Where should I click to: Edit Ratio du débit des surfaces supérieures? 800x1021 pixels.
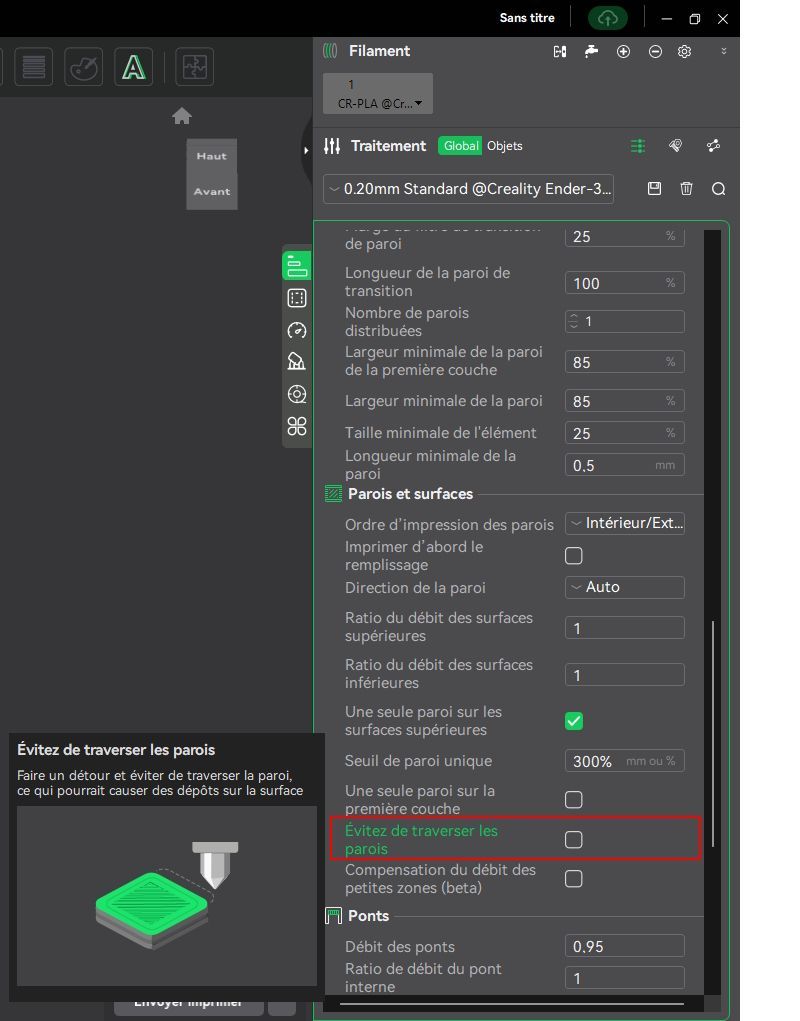(x=625, y=628)
